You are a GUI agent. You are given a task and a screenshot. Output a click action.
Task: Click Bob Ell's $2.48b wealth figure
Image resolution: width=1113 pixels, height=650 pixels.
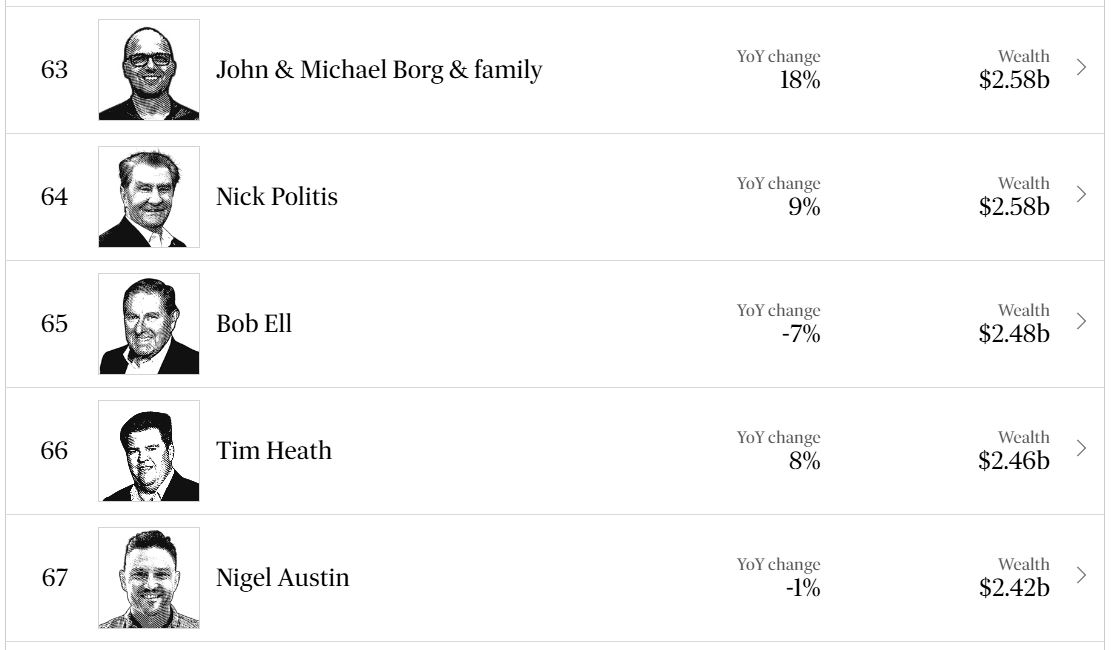pyautogui.click(x=1014, y=333)
